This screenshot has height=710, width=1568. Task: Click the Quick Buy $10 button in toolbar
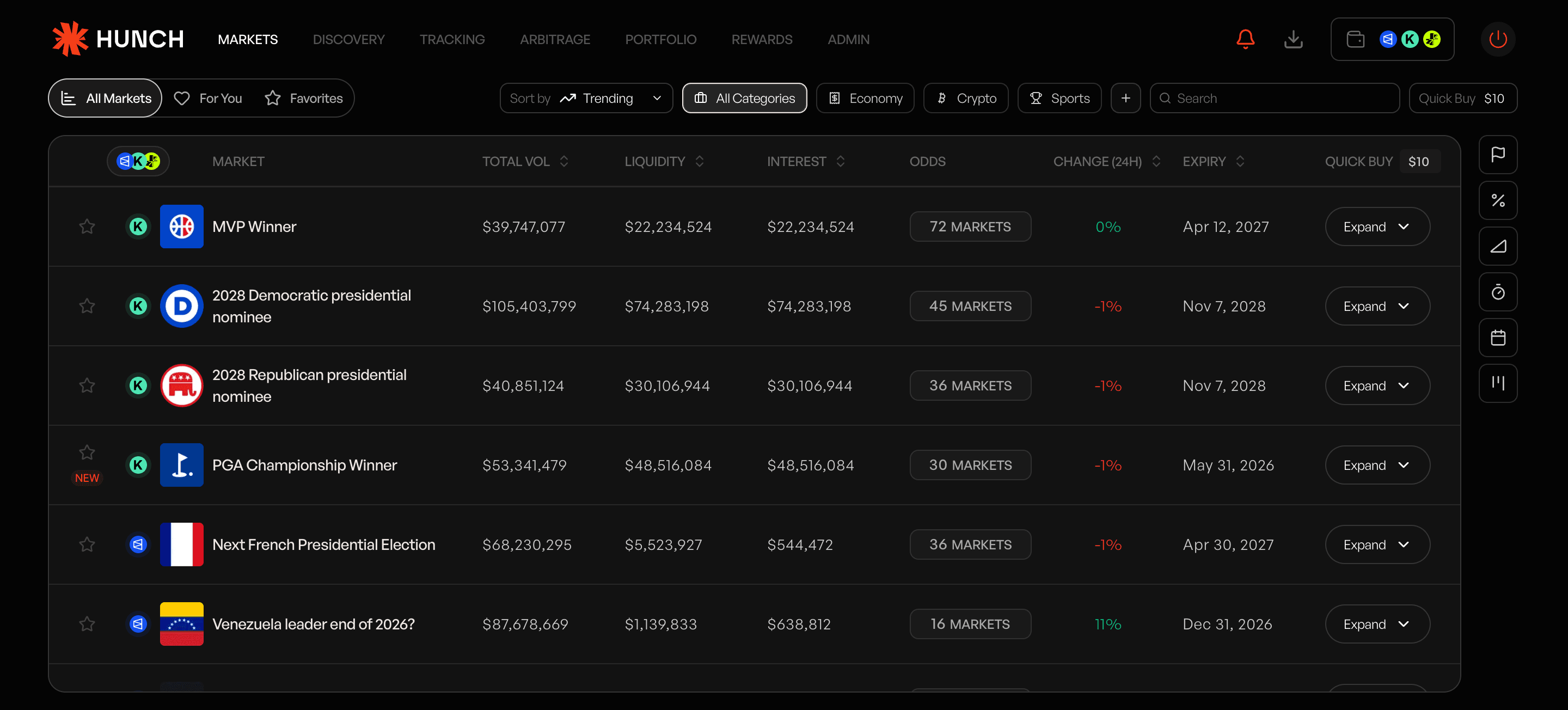coord(1463,98)
